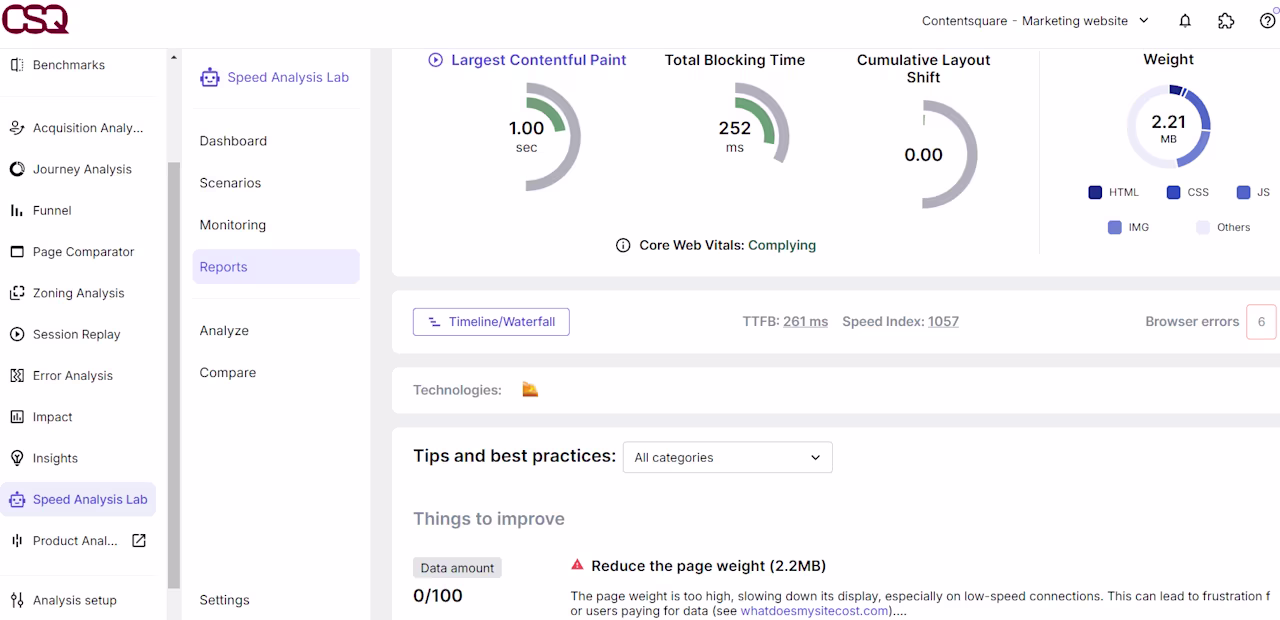This screenshot has height=620, width=1280.
Task: Select the Reports menu item
Action: click(x=276, y=267)
